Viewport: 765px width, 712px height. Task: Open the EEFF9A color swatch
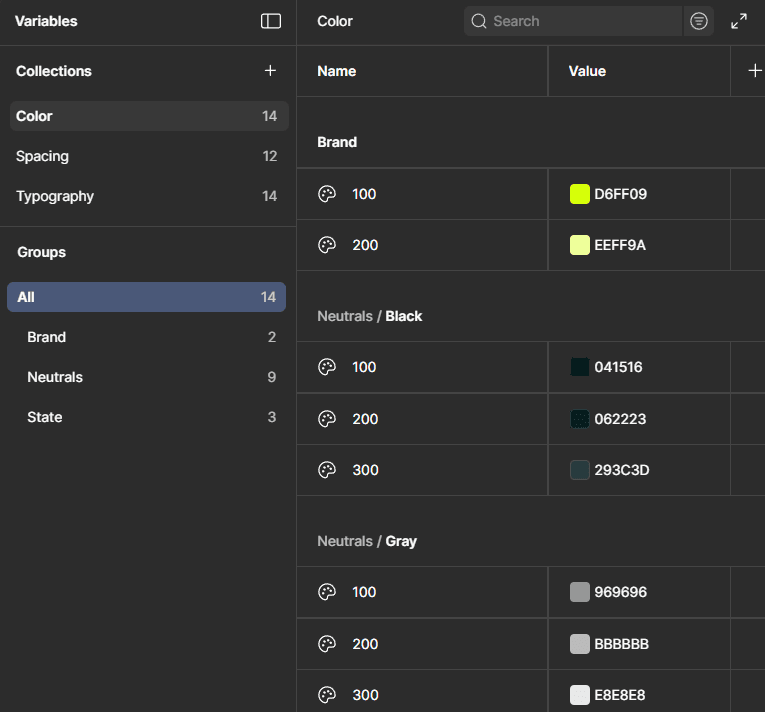click(x=580, y=245)
